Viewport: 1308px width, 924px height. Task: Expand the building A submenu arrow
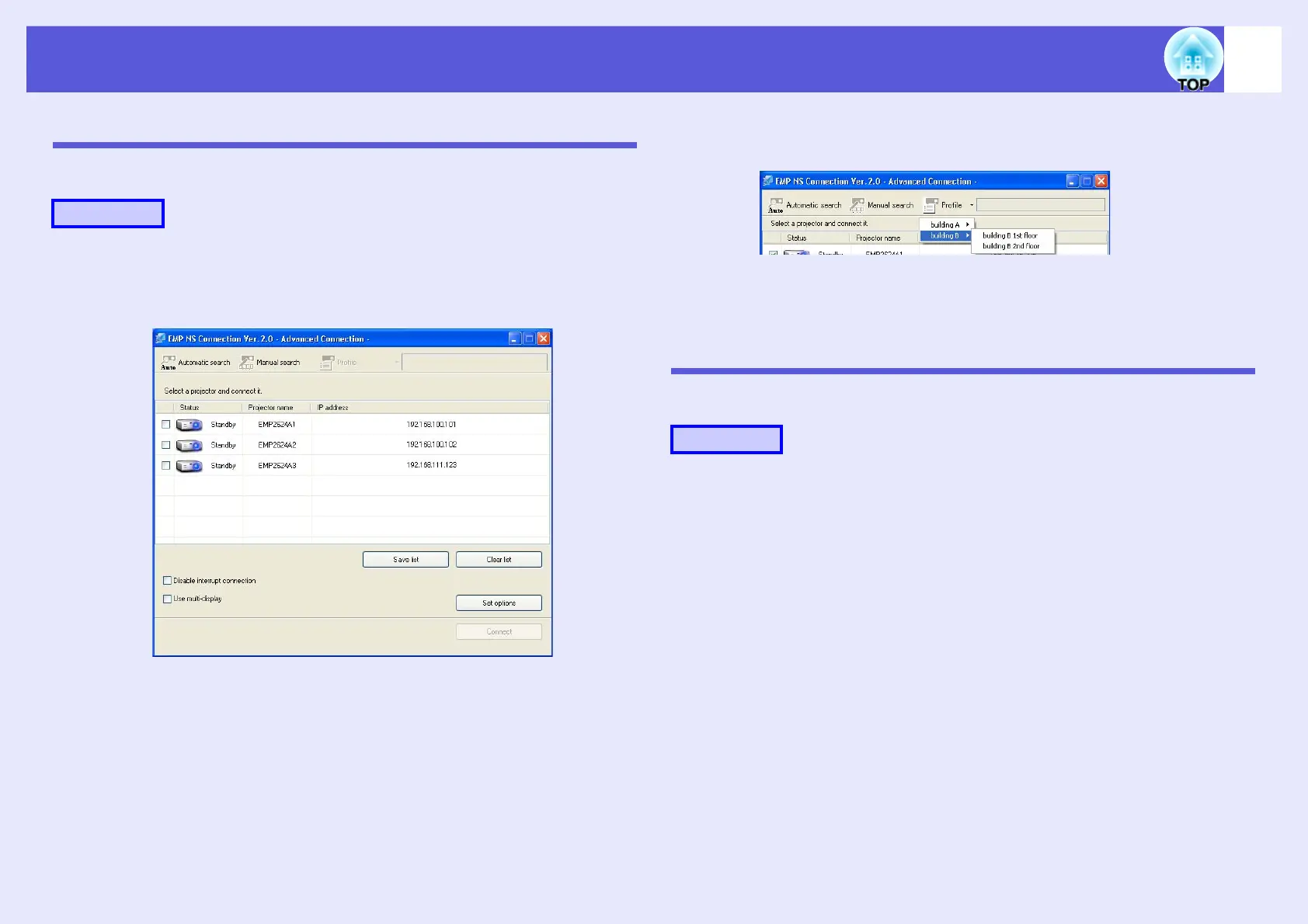[967, 224]
